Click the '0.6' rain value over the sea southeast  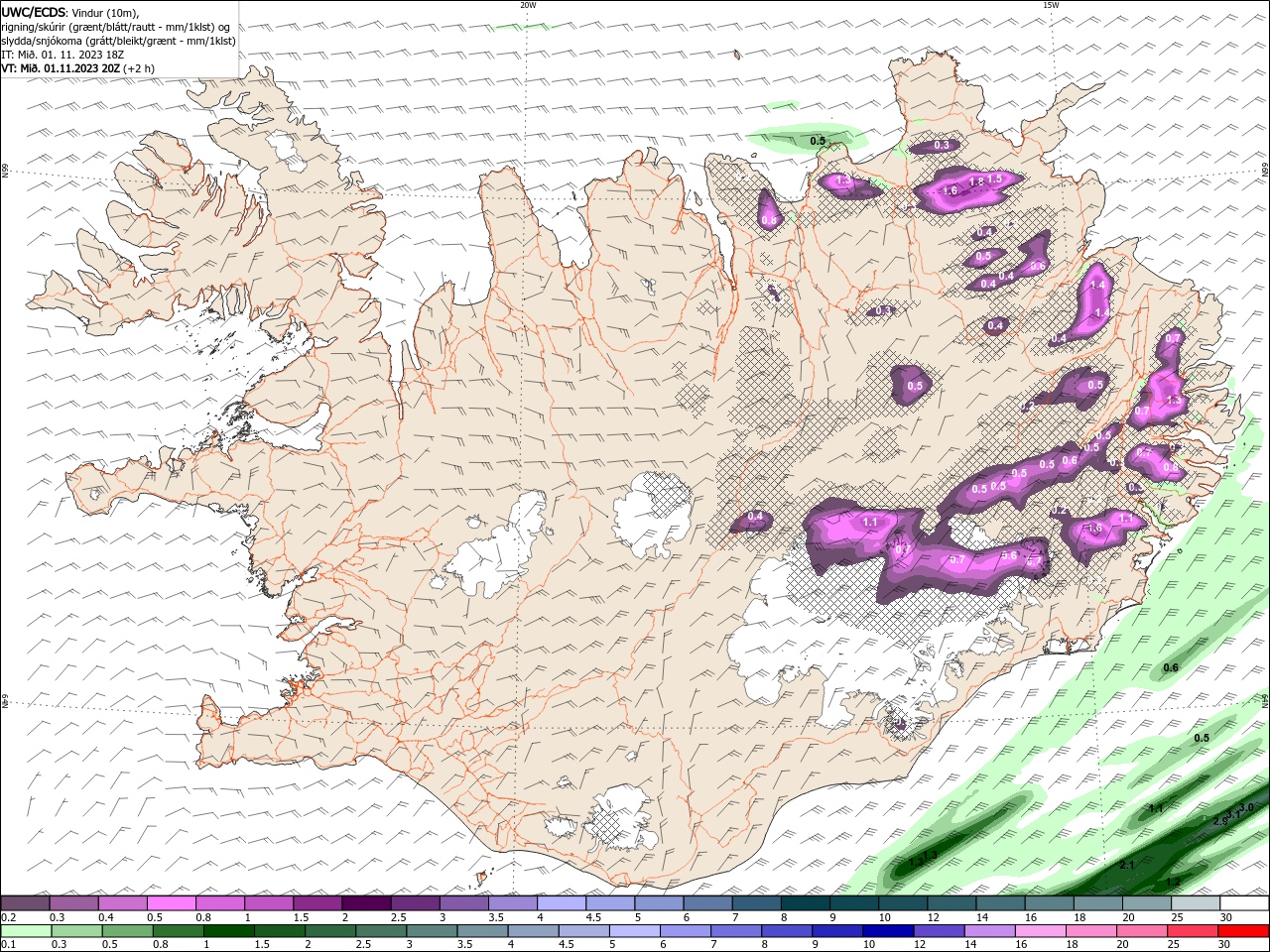coord(1171,667)
